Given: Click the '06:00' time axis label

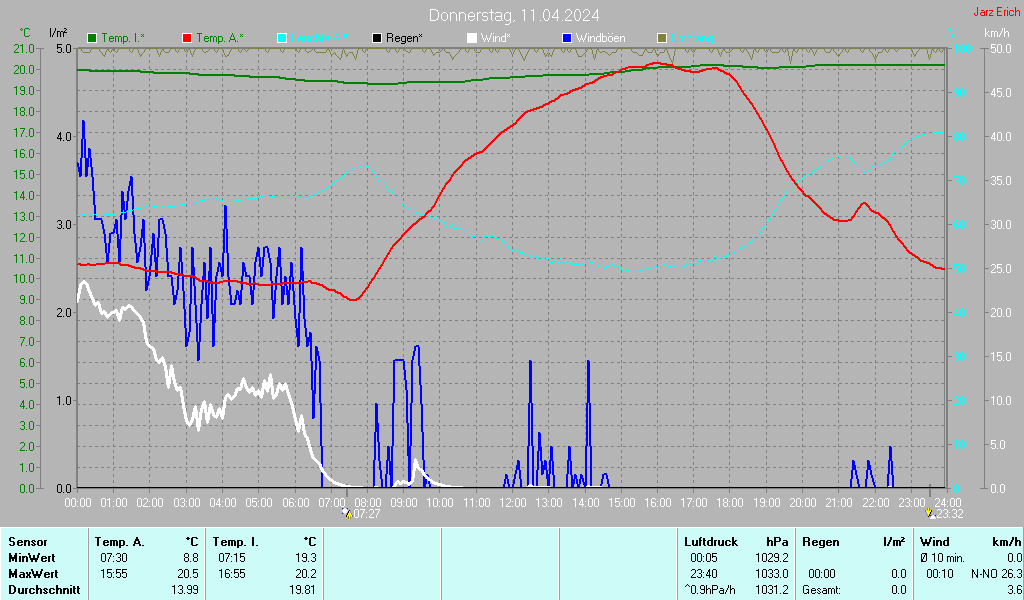Looking at the screenshot, I should 295,503.
